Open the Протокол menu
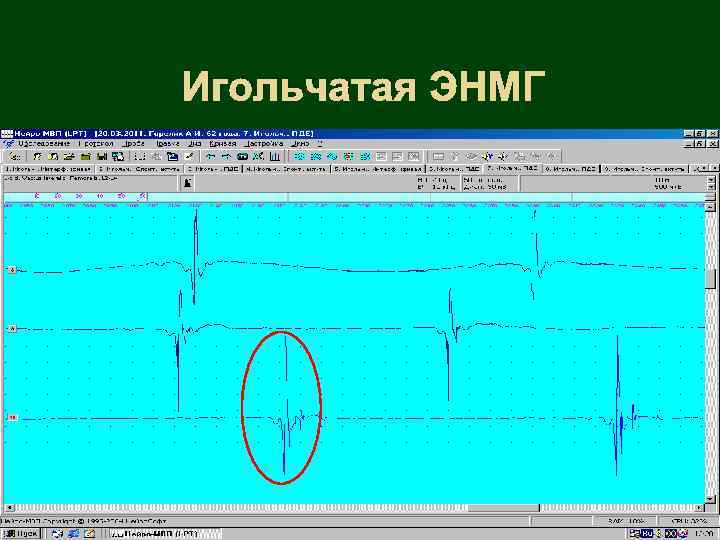 (x=96, y=144)
